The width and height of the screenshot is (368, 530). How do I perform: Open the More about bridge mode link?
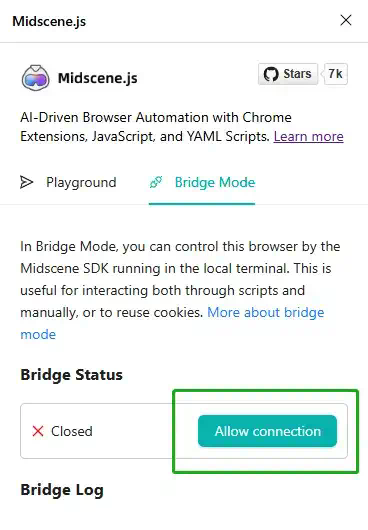pyautogui.click(x=172, y=323)
